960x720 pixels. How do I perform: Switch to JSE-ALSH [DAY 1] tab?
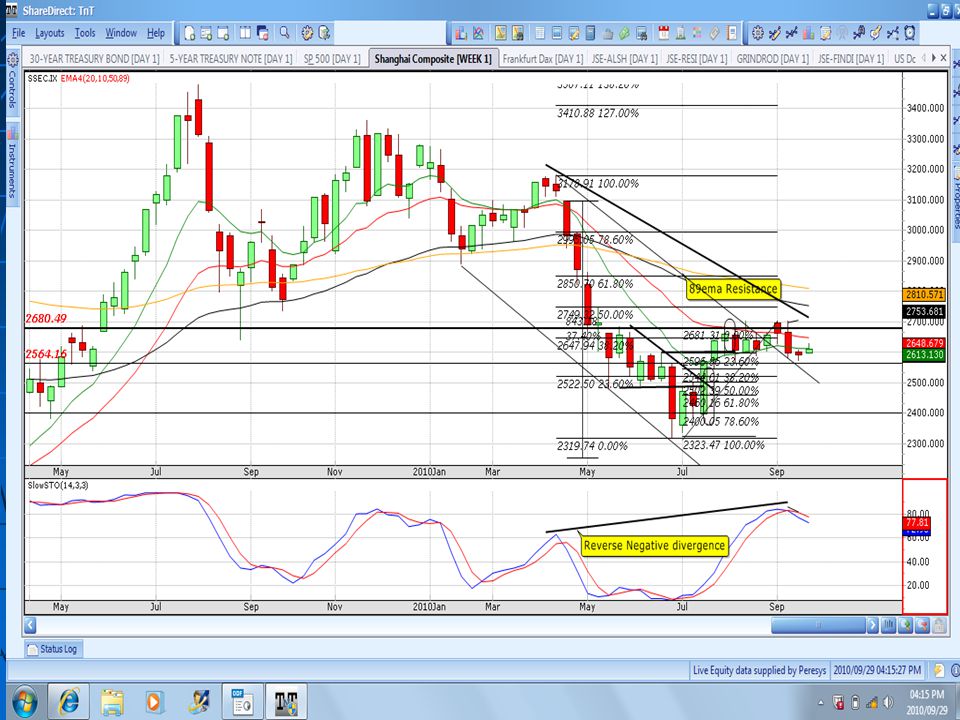[624, 59]
